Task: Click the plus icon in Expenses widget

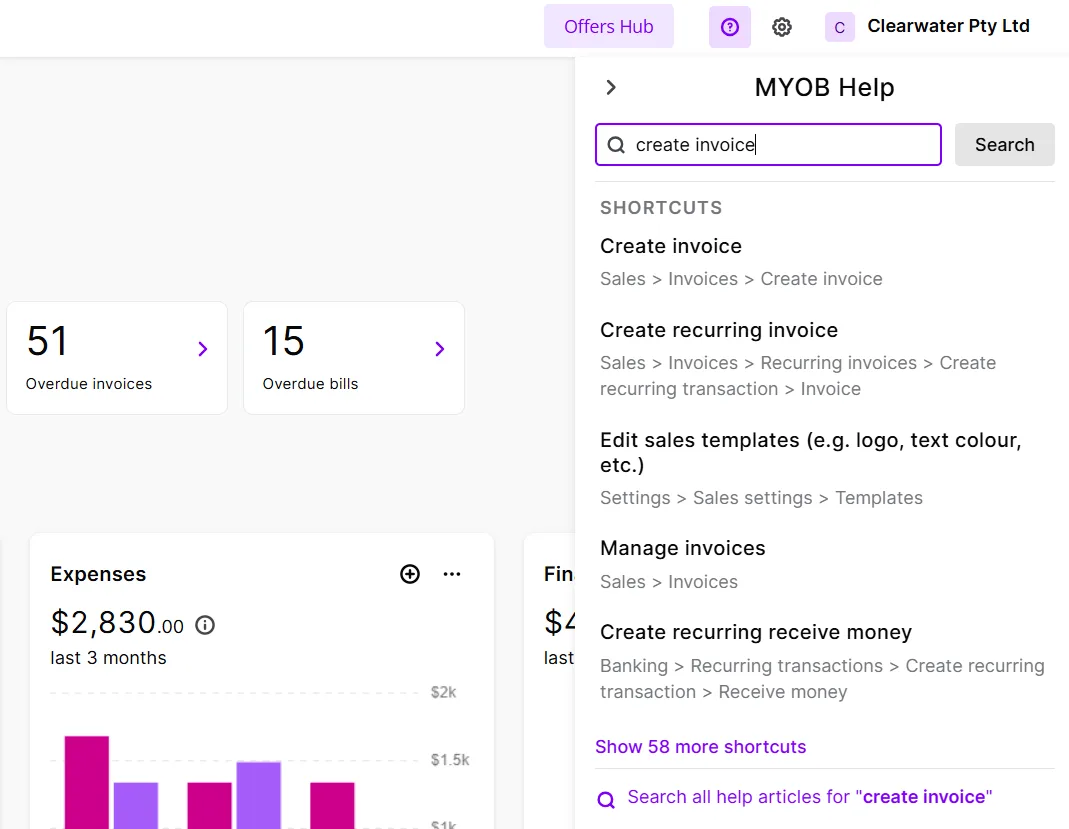Action: [410, 574]
